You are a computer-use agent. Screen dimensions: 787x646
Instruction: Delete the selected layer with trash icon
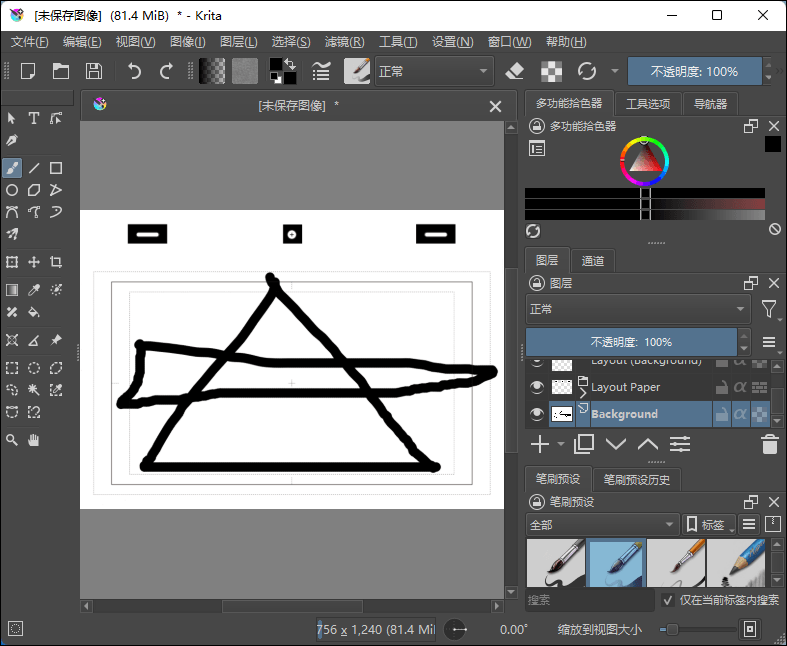769,444
